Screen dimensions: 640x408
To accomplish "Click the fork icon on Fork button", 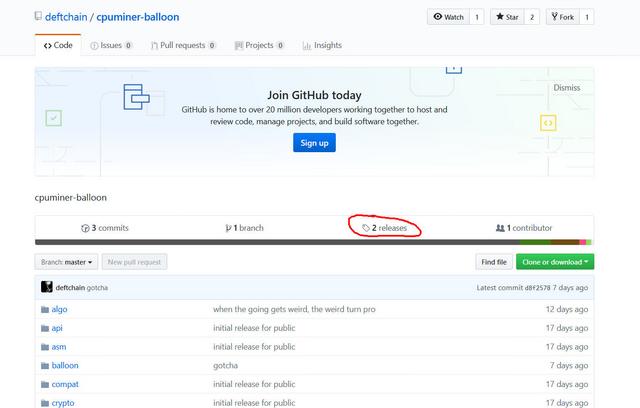I will point(554,16).
